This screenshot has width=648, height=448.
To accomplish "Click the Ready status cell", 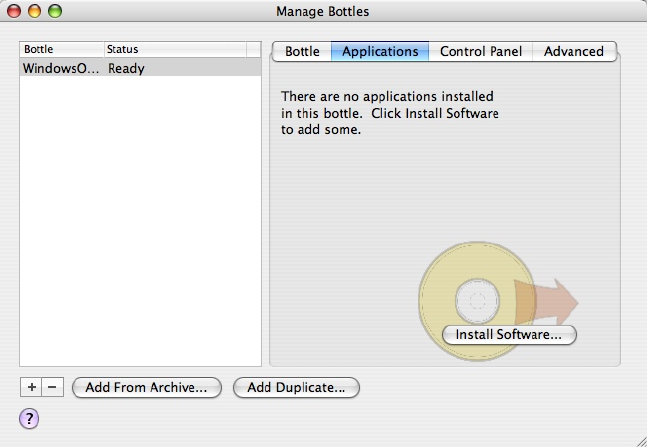I will tap(127, 69).
